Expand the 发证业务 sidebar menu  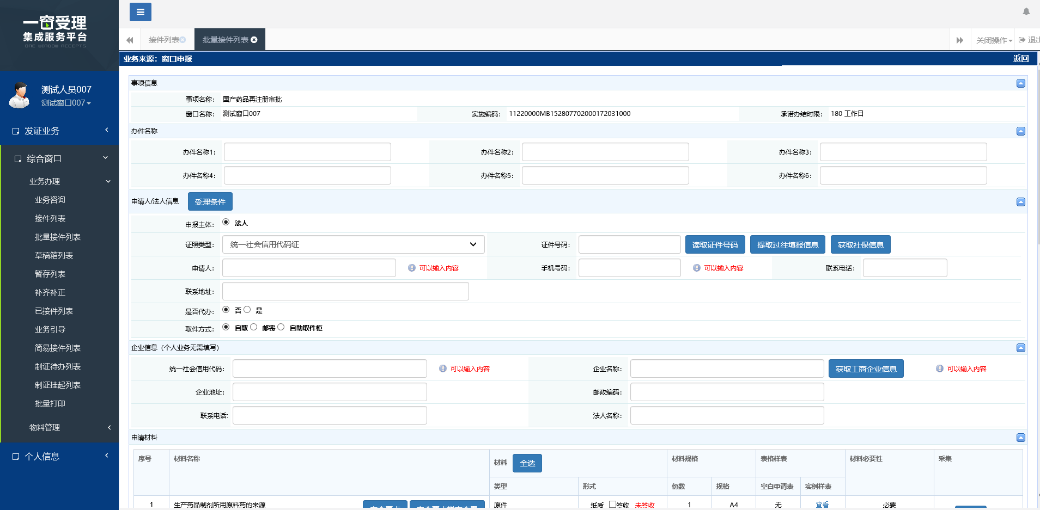point(60,131)
